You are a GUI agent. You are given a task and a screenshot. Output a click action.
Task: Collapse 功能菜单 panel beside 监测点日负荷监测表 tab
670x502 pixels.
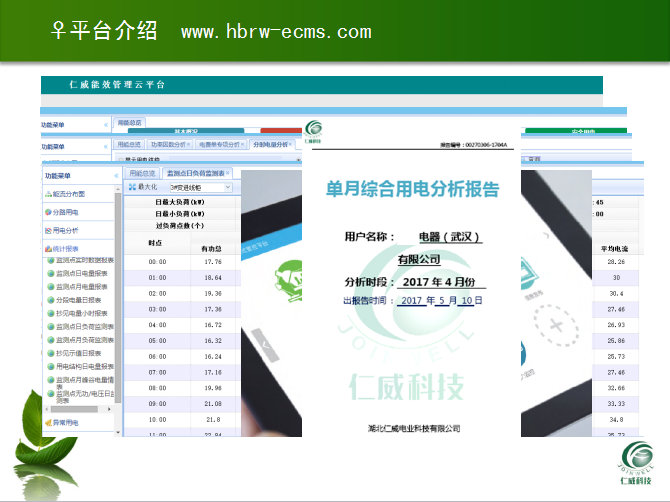coord(116,176)
